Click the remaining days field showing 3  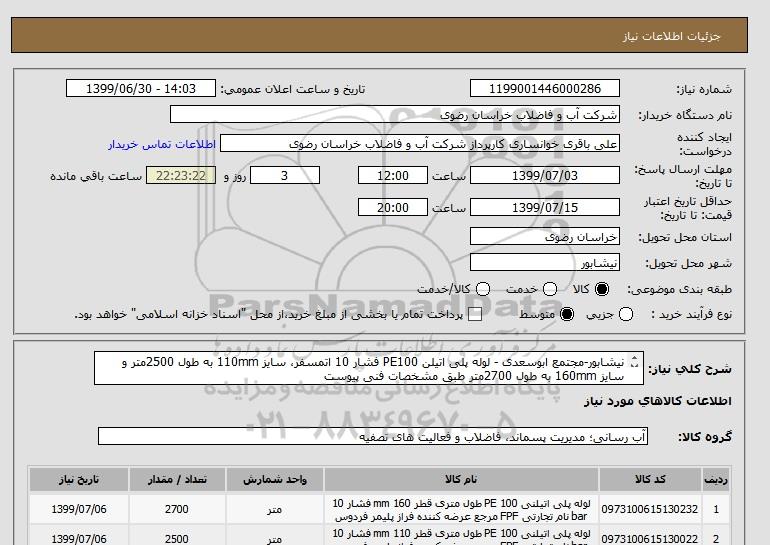285,175
